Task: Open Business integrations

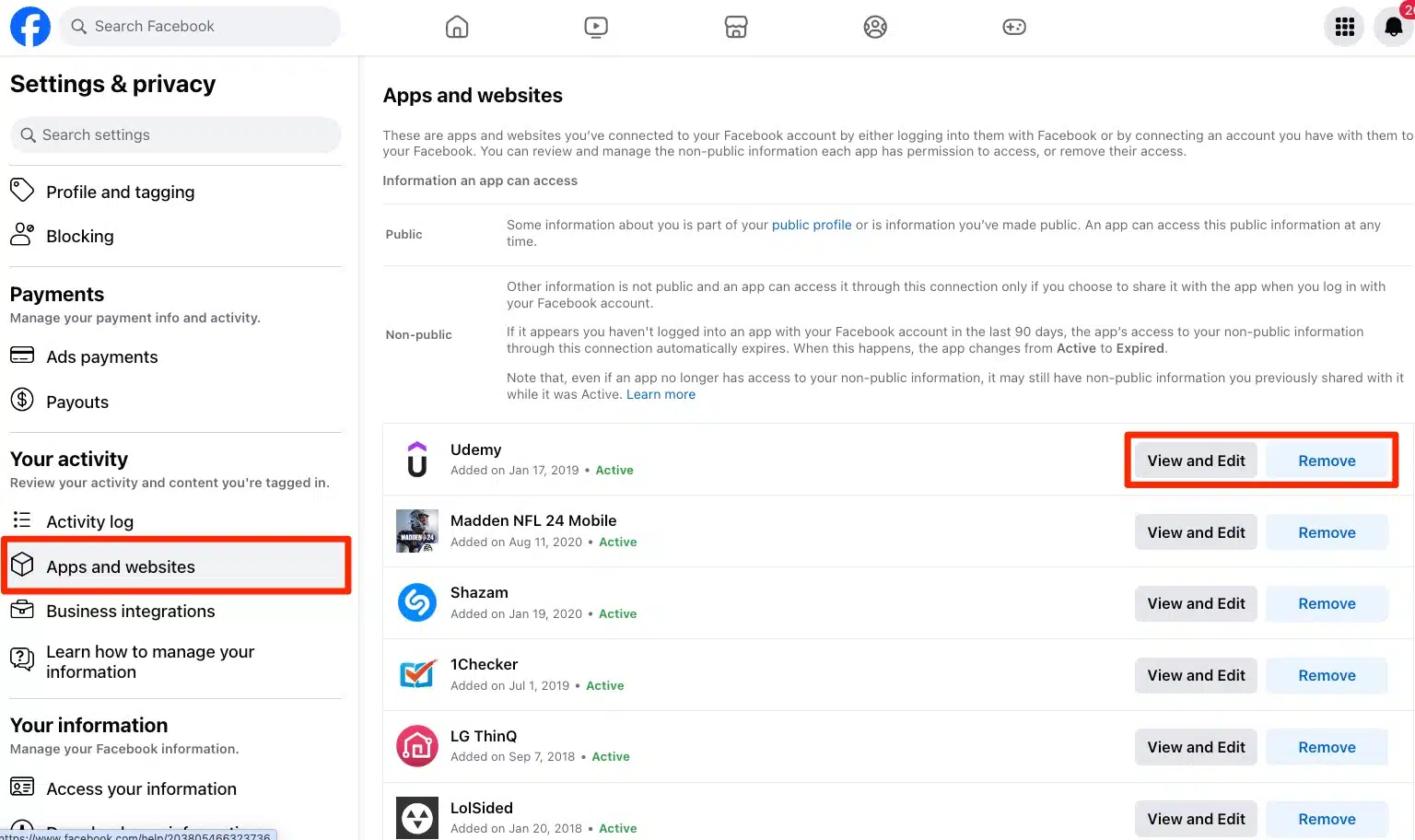Action: coord(130,611)
